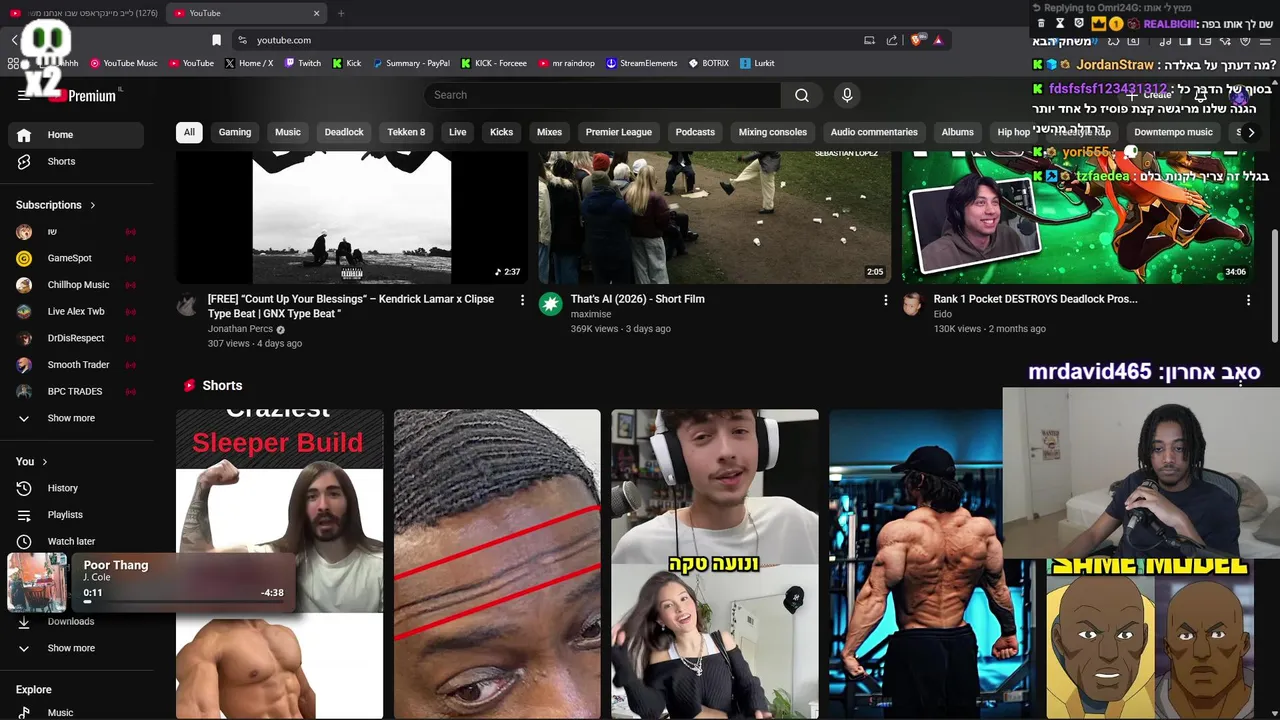The image size is (1280, 720).
Task: Open the StreamElements bookmark
Action: 641,63
